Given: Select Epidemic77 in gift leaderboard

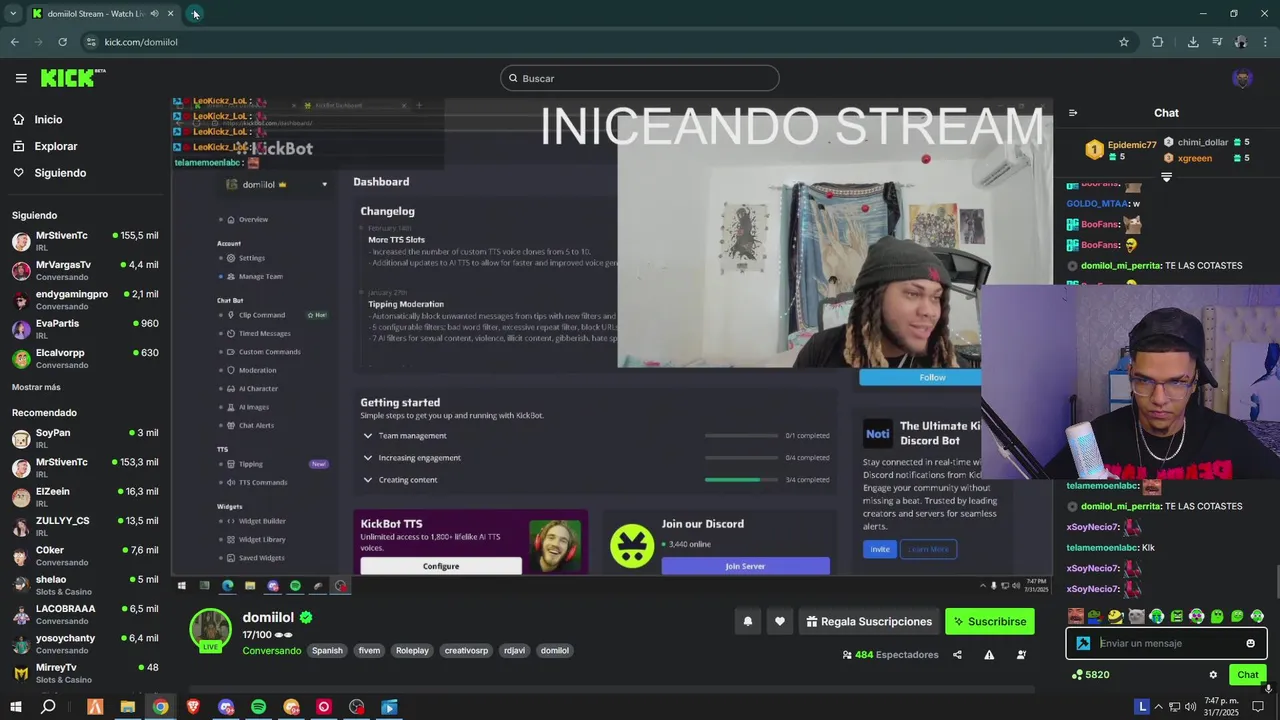Looking at the screenshot, I should (x=1132, y=145).
